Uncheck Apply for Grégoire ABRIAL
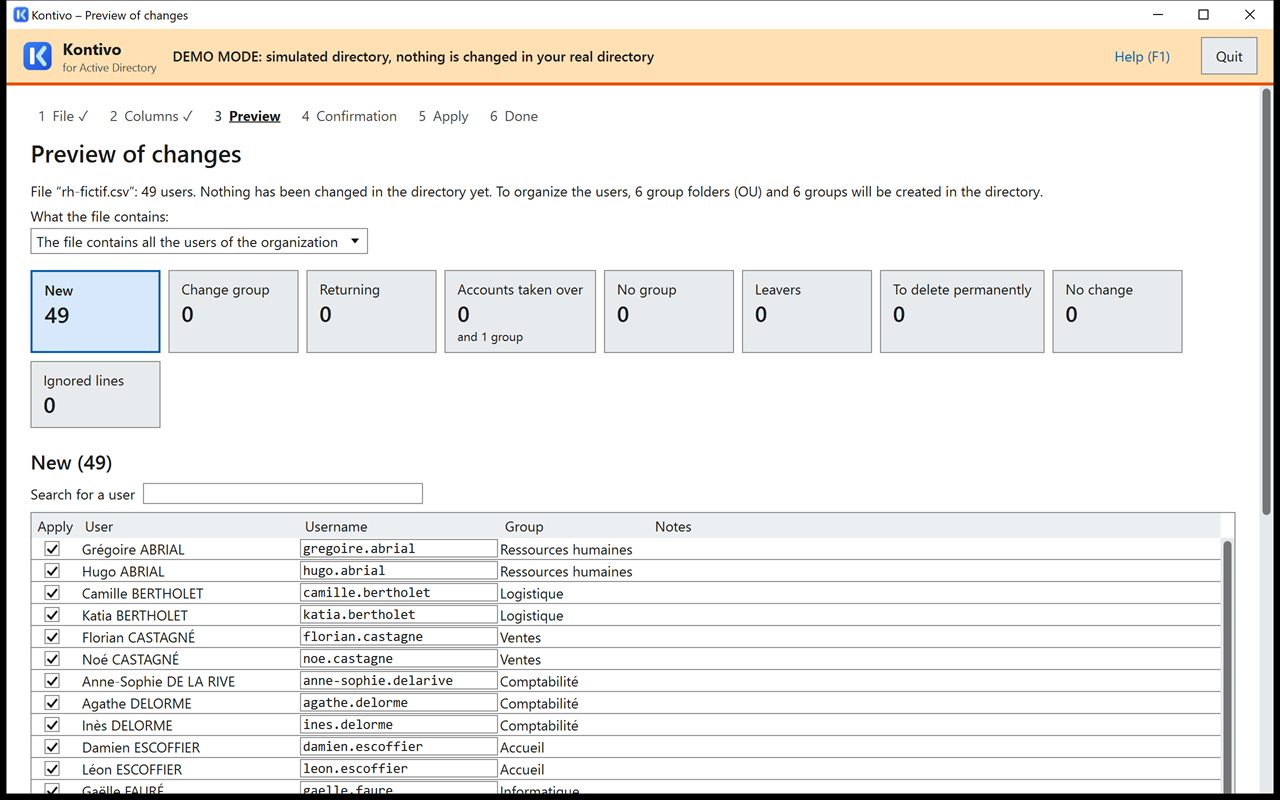The height and width of the screenshot is (800, 1280). coord(52,549)
